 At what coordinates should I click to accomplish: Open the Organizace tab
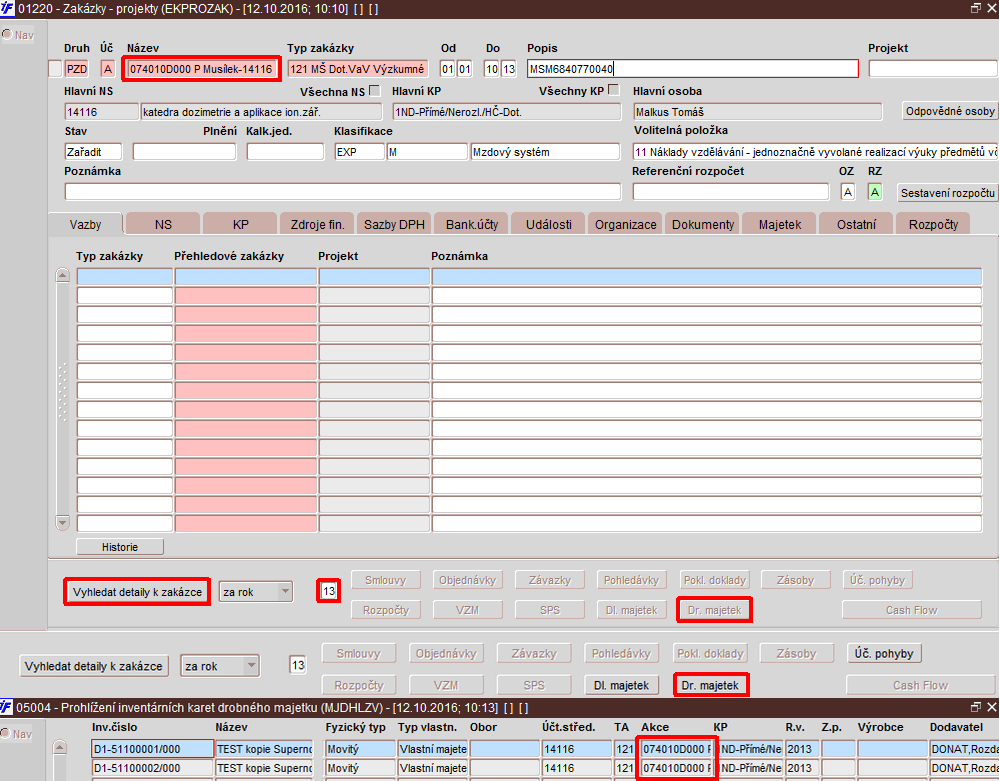tap(626, 224)
